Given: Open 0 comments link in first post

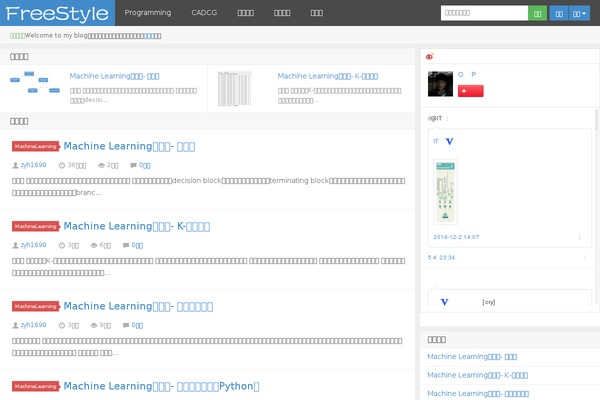Looking at the screenshot, I should (x=144, y=165).
